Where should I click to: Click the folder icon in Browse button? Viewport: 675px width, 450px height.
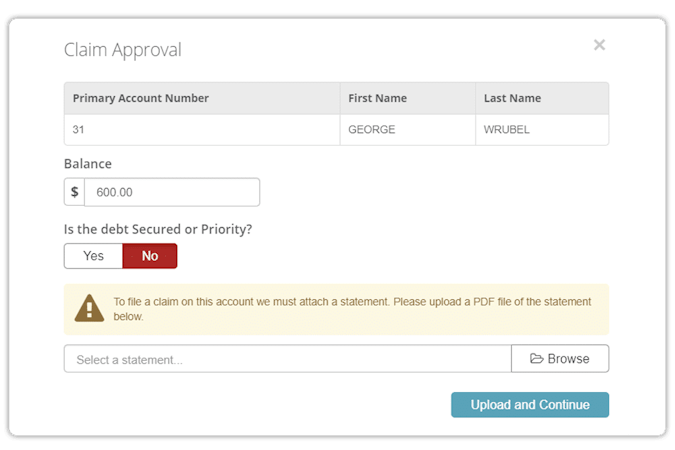point(536,359)
